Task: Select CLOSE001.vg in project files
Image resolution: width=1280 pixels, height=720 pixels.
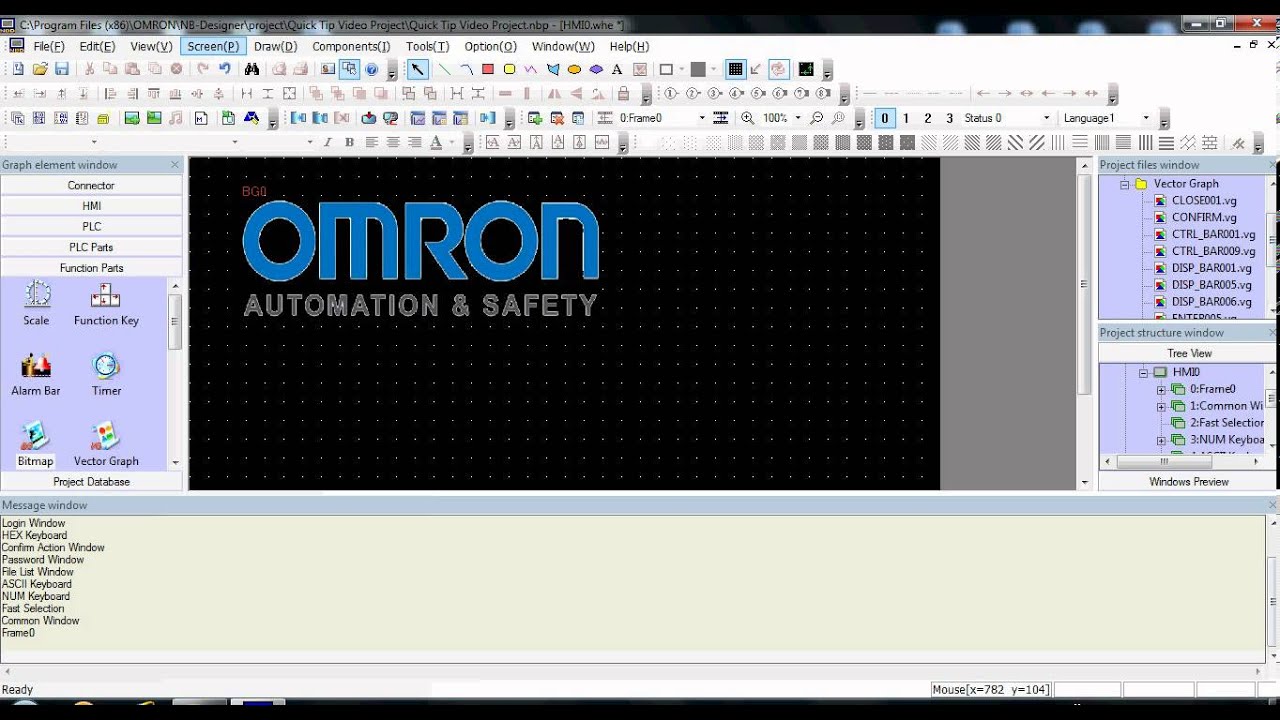Action: pyautogui.click(x=1204, y=200)
